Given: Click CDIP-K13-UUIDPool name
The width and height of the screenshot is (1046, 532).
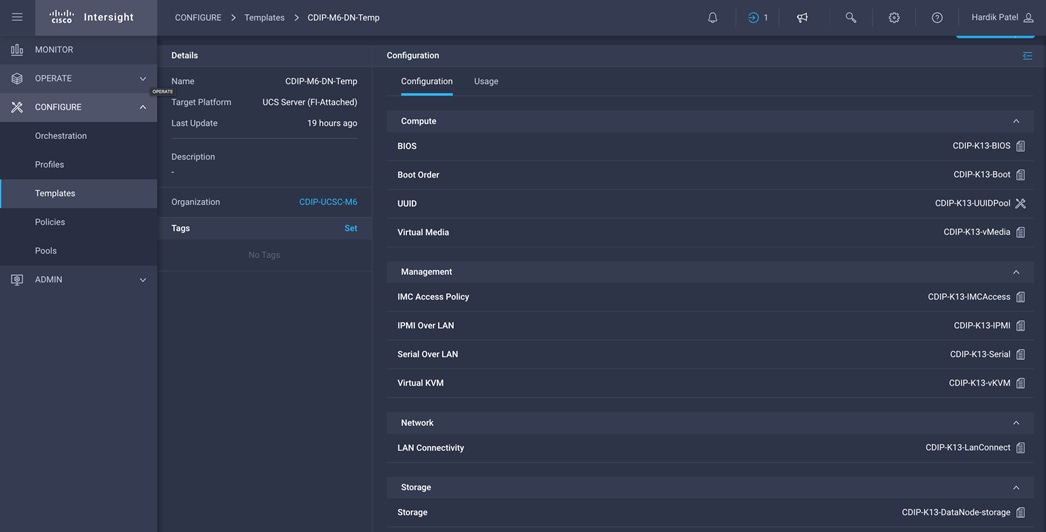Looking at the screenshot, I should pyautogui.click(x=973, y=204).
